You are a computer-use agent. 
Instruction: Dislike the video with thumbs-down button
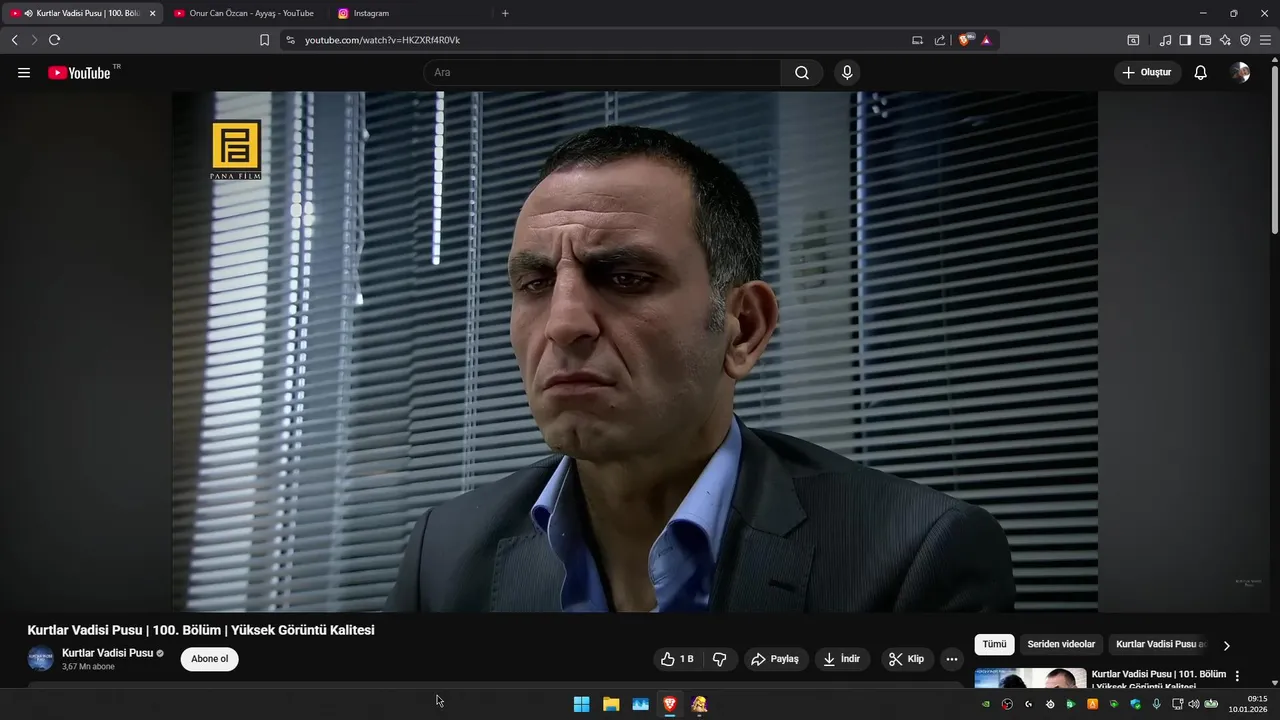[720, 659]
